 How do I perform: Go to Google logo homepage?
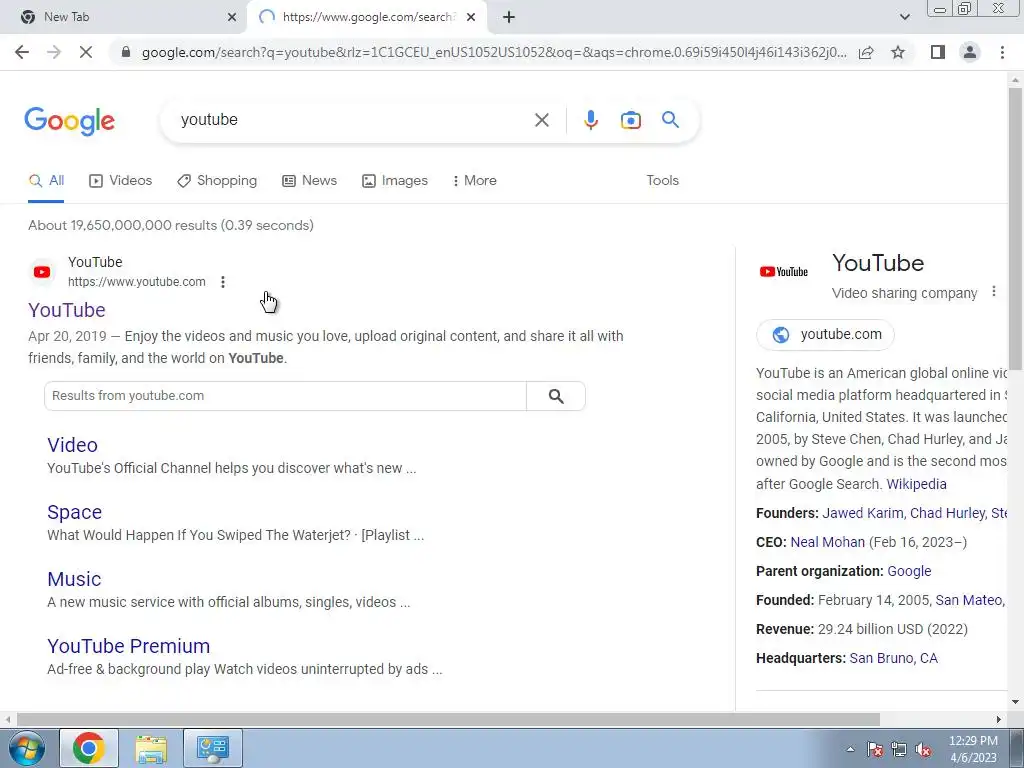click(x=69, y=121)
